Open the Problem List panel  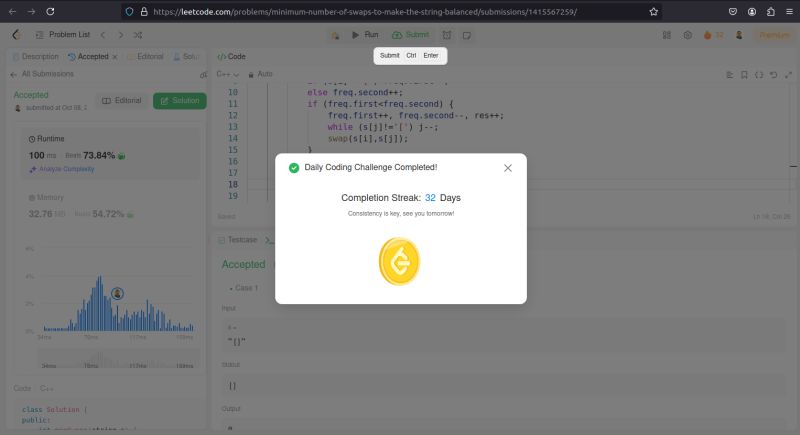63,35
